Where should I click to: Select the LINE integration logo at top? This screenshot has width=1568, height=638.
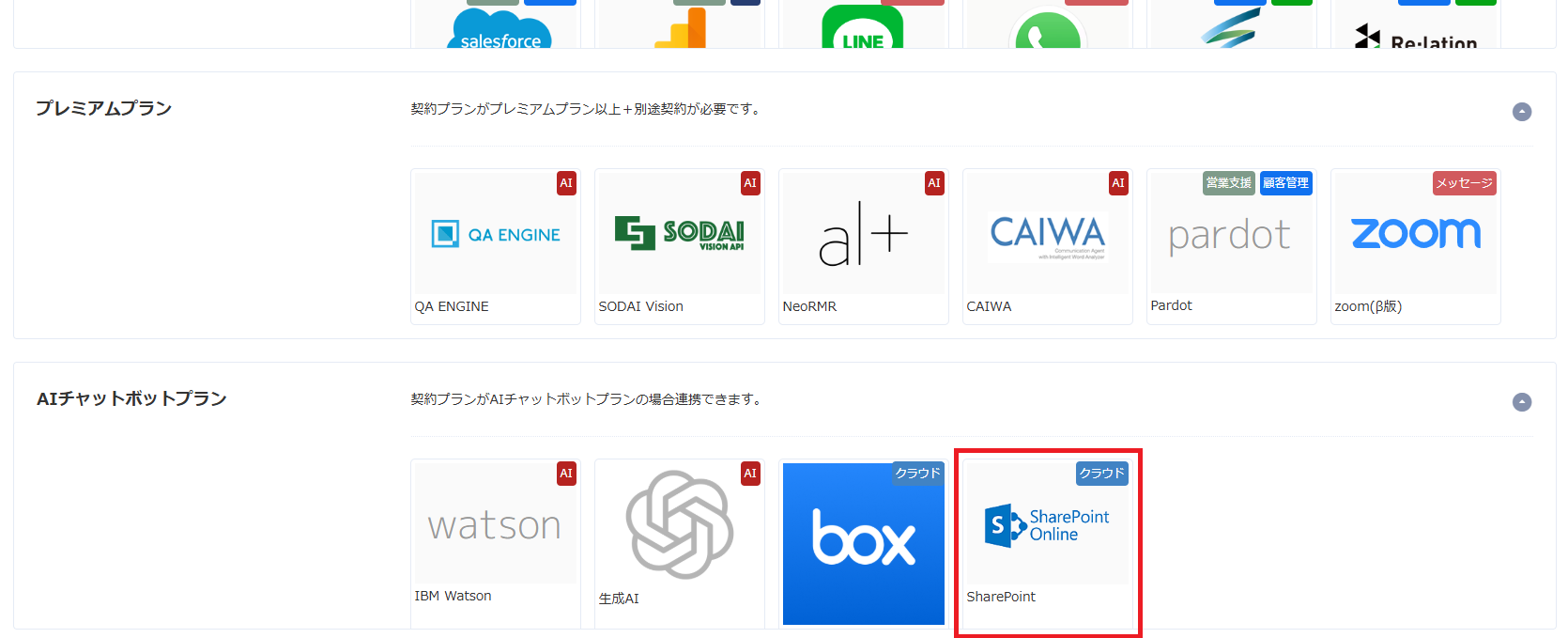pyautogui.click(x=863, y=26)
